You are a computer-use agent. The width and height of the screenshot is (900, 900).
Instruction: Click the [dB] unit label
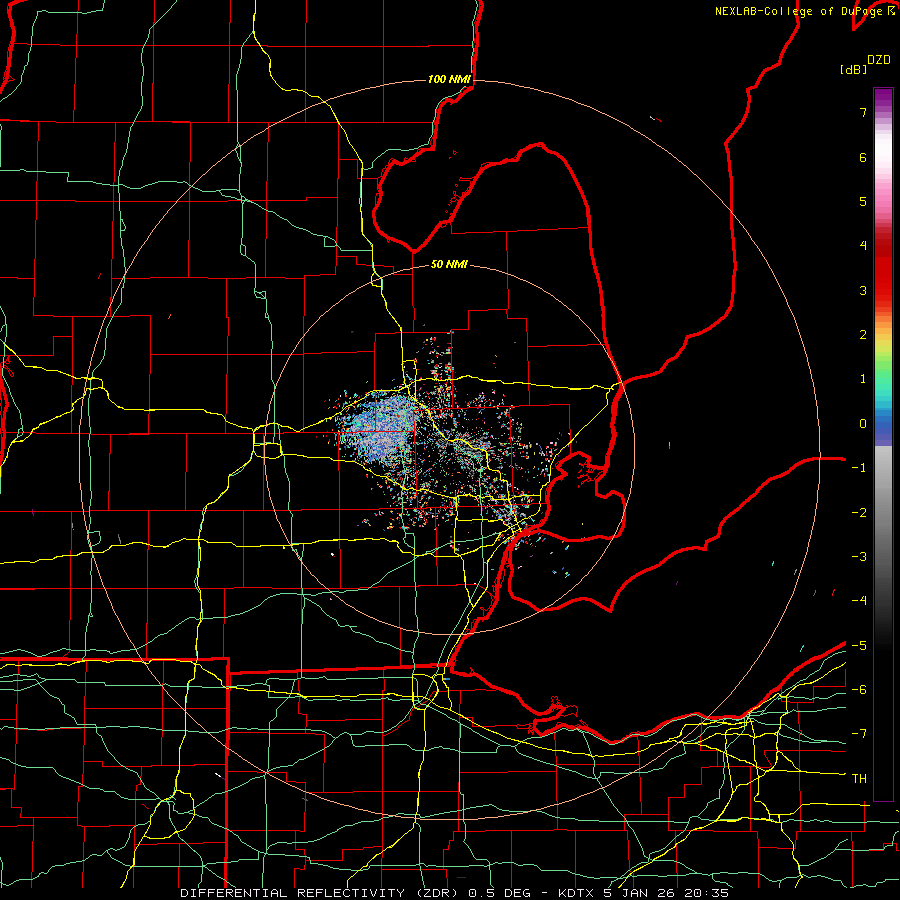click(853, 69)
